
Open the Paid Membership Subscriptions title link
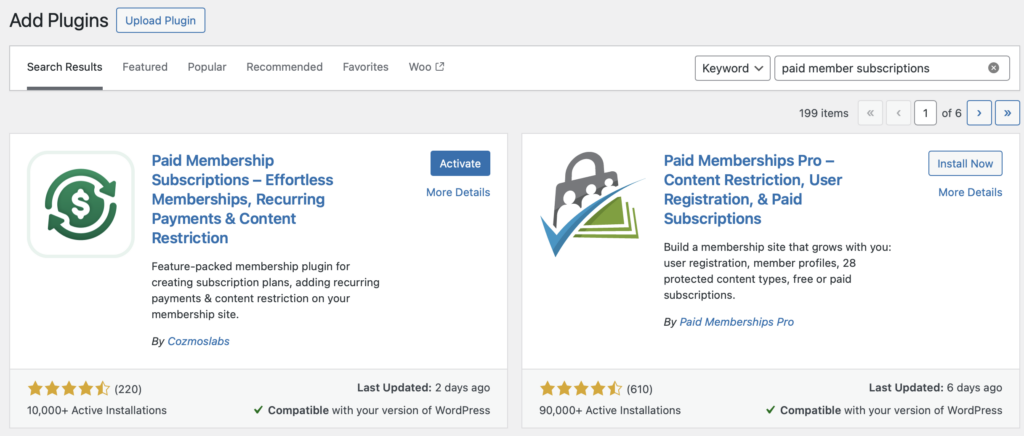[242, 199]
